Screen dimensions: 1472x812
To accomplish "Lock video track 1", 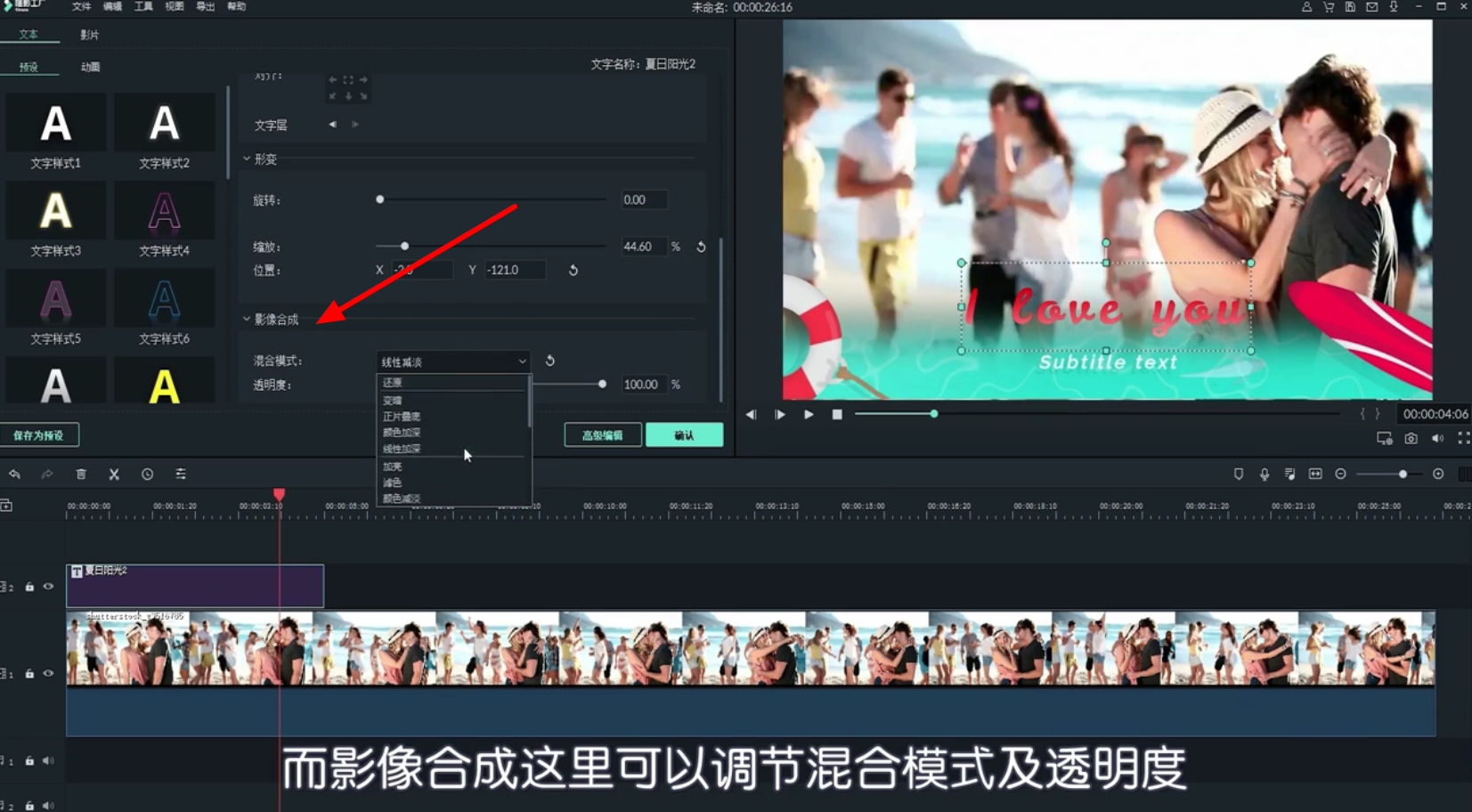I will click(29, 674).
